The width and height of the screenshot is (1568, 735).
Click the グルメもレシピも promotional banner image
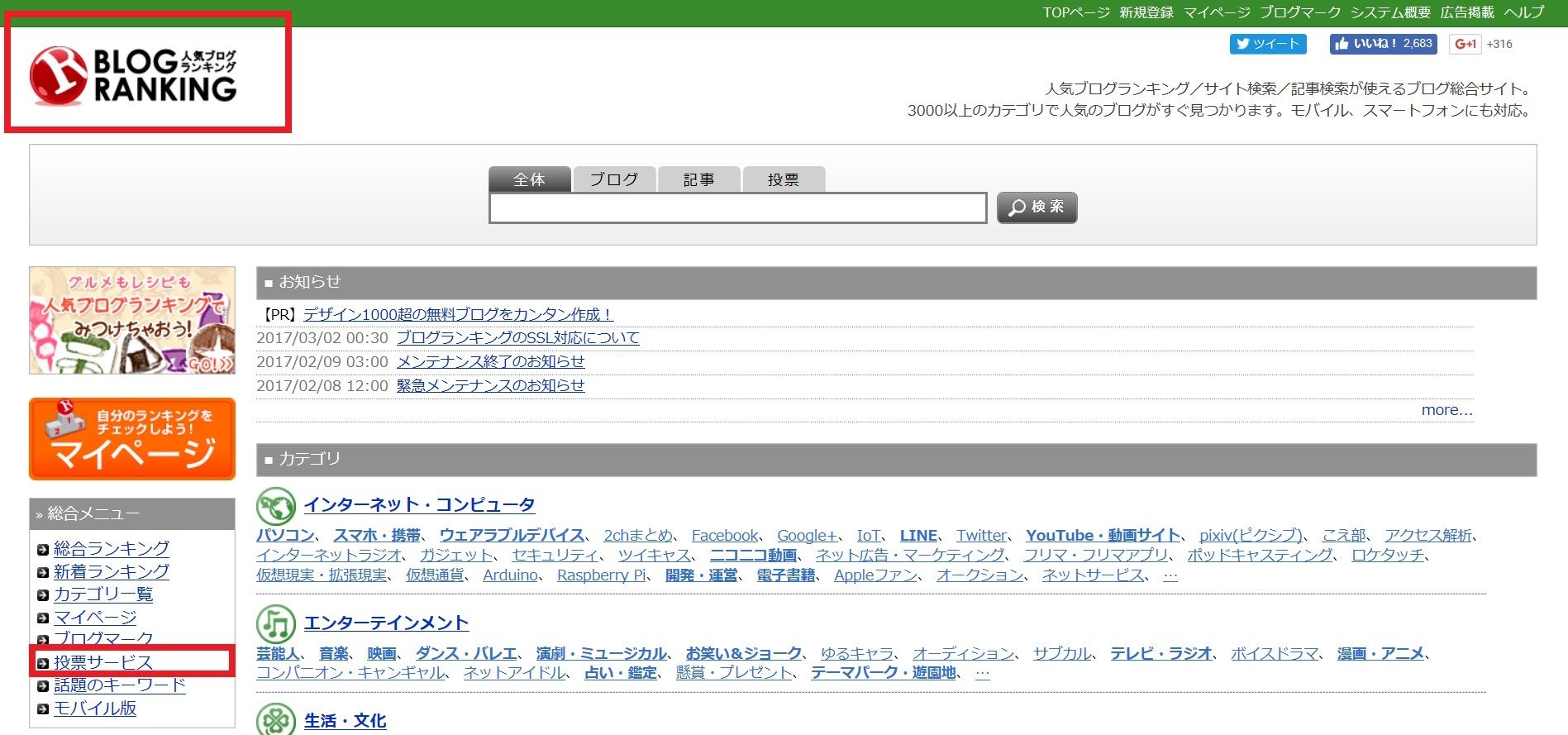[132, 320]
